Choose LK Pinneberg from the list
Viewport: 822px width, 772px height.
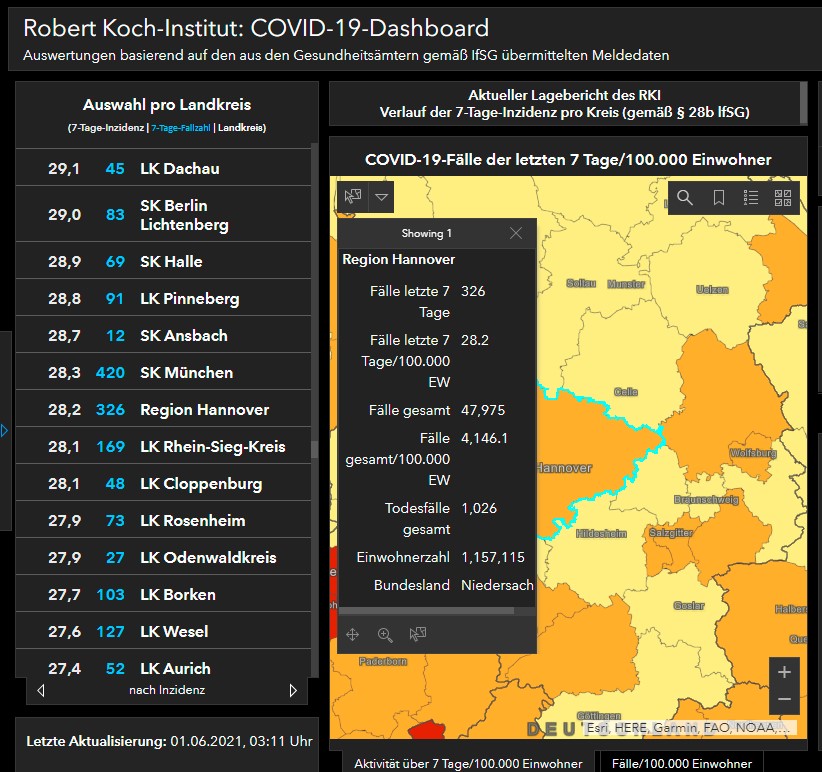pos(163,298)
